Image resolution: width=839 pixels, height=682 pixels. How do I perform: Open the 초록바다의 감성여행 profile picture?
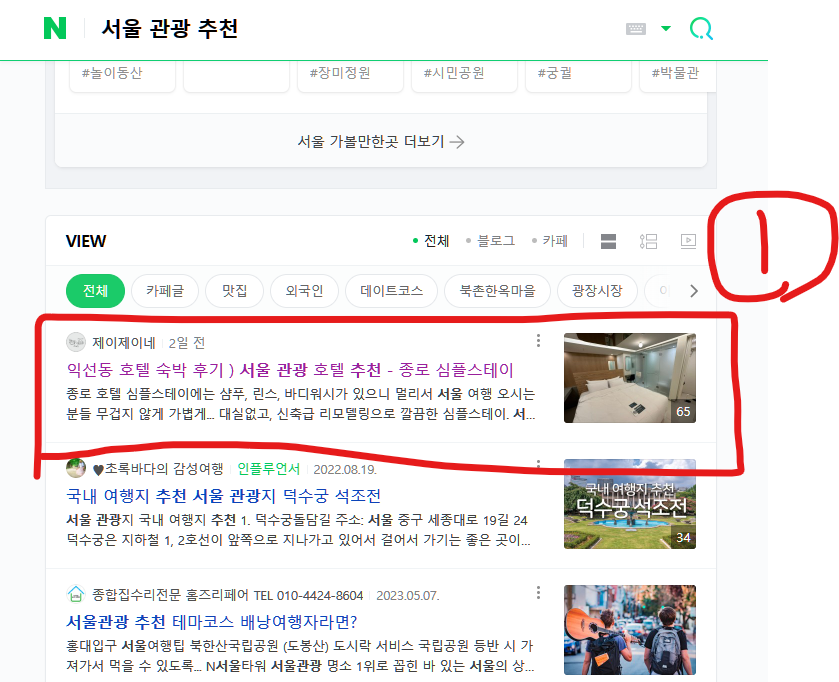pos(76,469)
